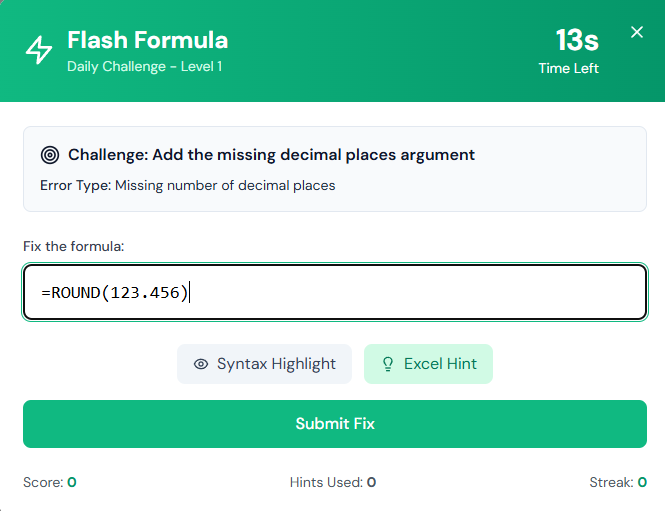Focus the =ROUND(123.456) formula input field

(335, 292)
